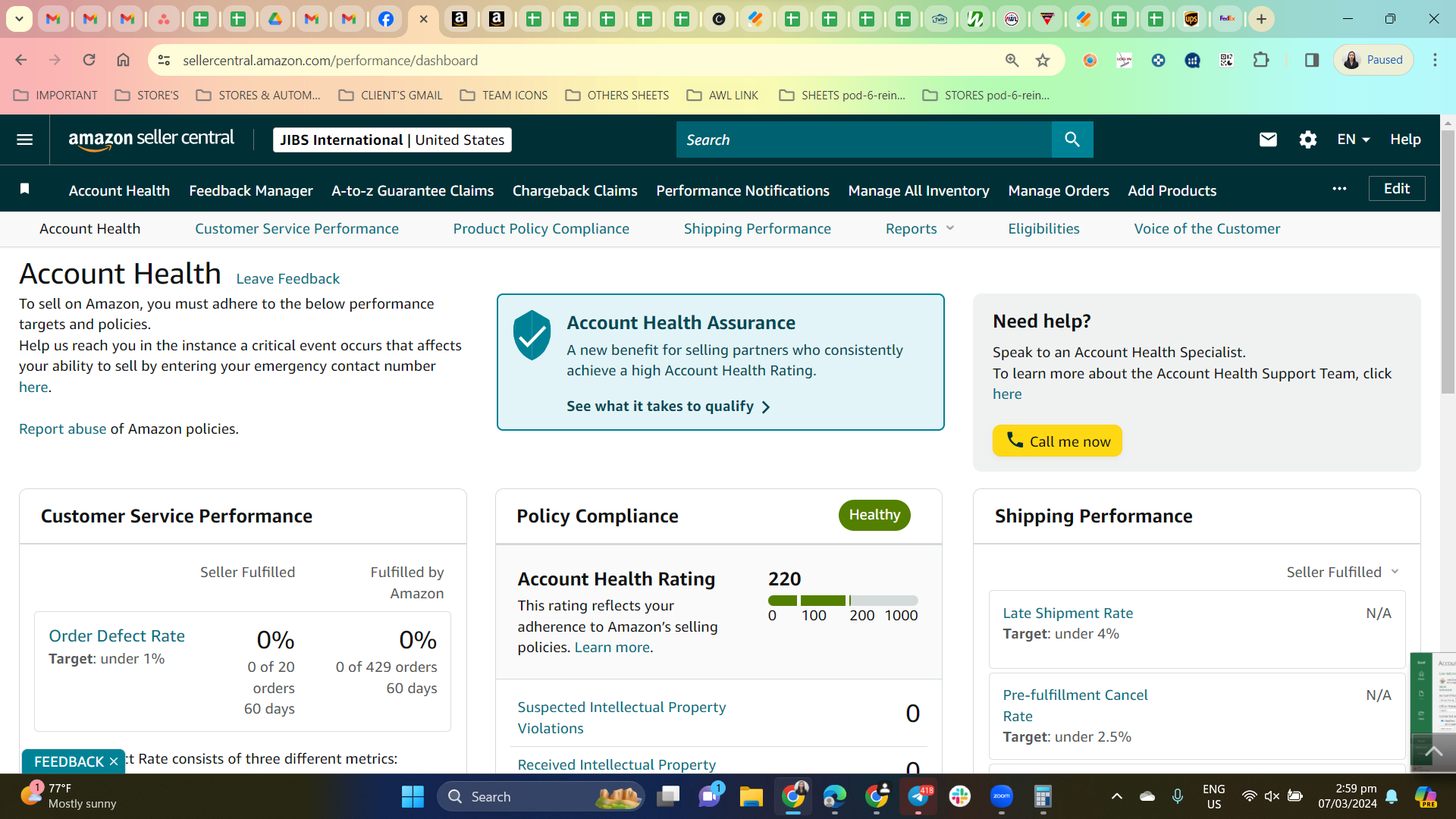Viewport: 1456px width, 819px height.
Task: Click the here link in Need help panel
Action: [1007, 394]
